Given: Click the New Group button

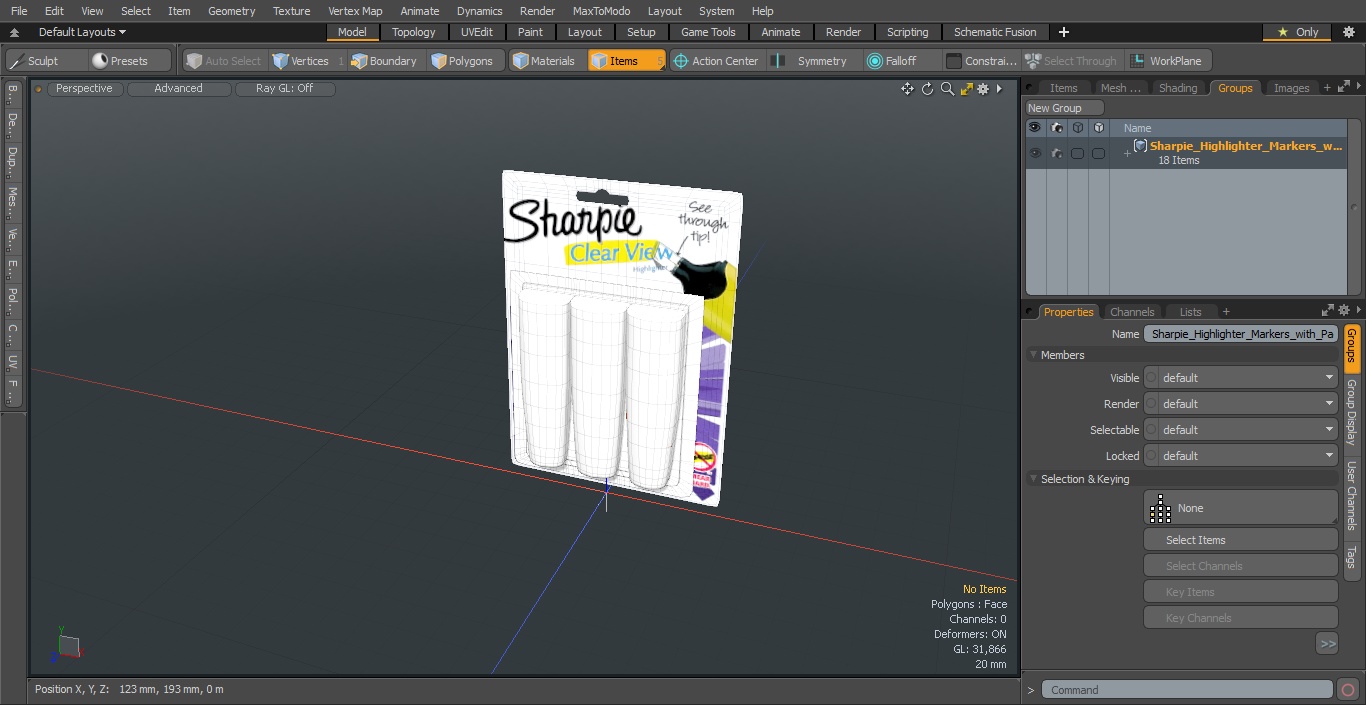Looking at the screenshot, I should (1065, 108).
